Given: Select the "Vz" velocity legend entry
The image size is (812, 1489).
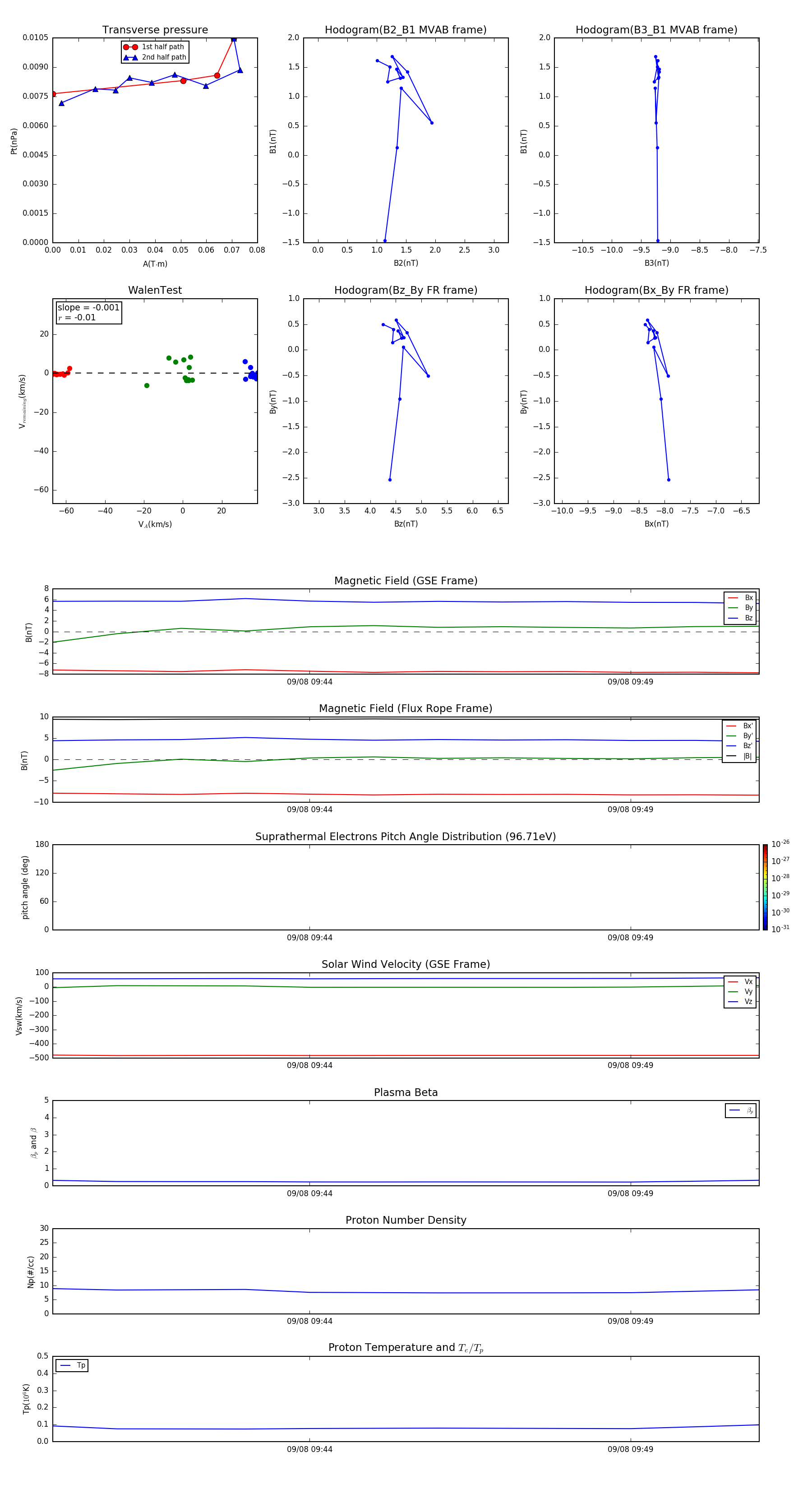Looking at the screenshot, I should (741, 1002).
